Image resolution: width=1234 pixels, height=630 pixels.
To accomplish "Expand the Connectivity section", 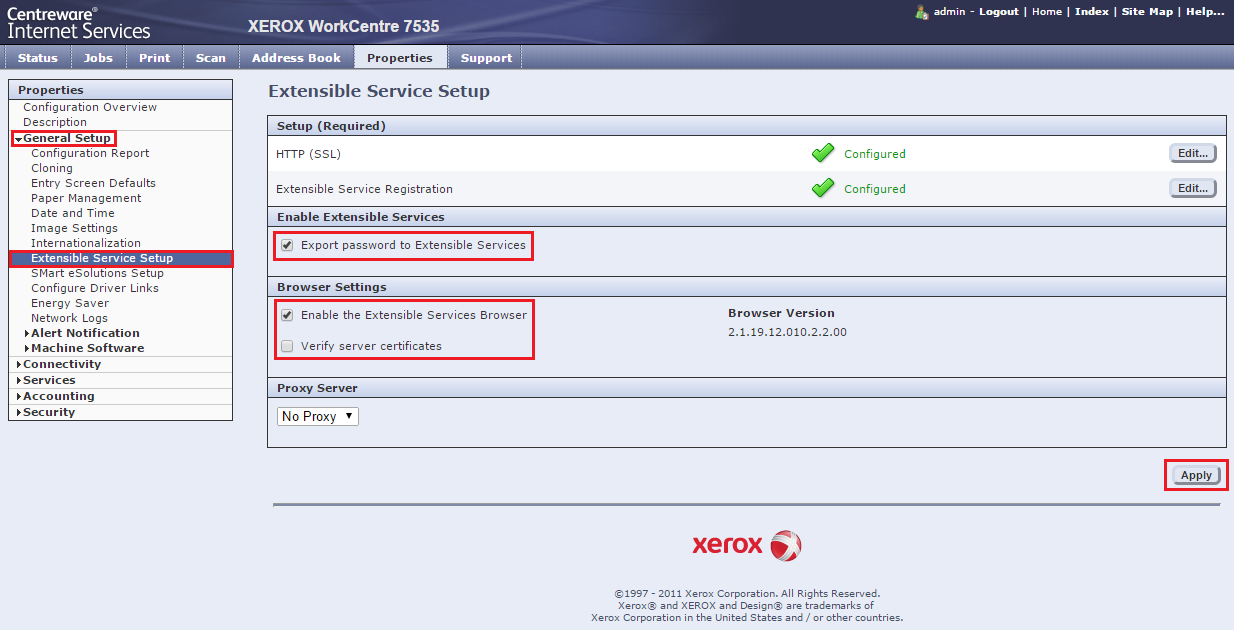I will click(61, 364).
